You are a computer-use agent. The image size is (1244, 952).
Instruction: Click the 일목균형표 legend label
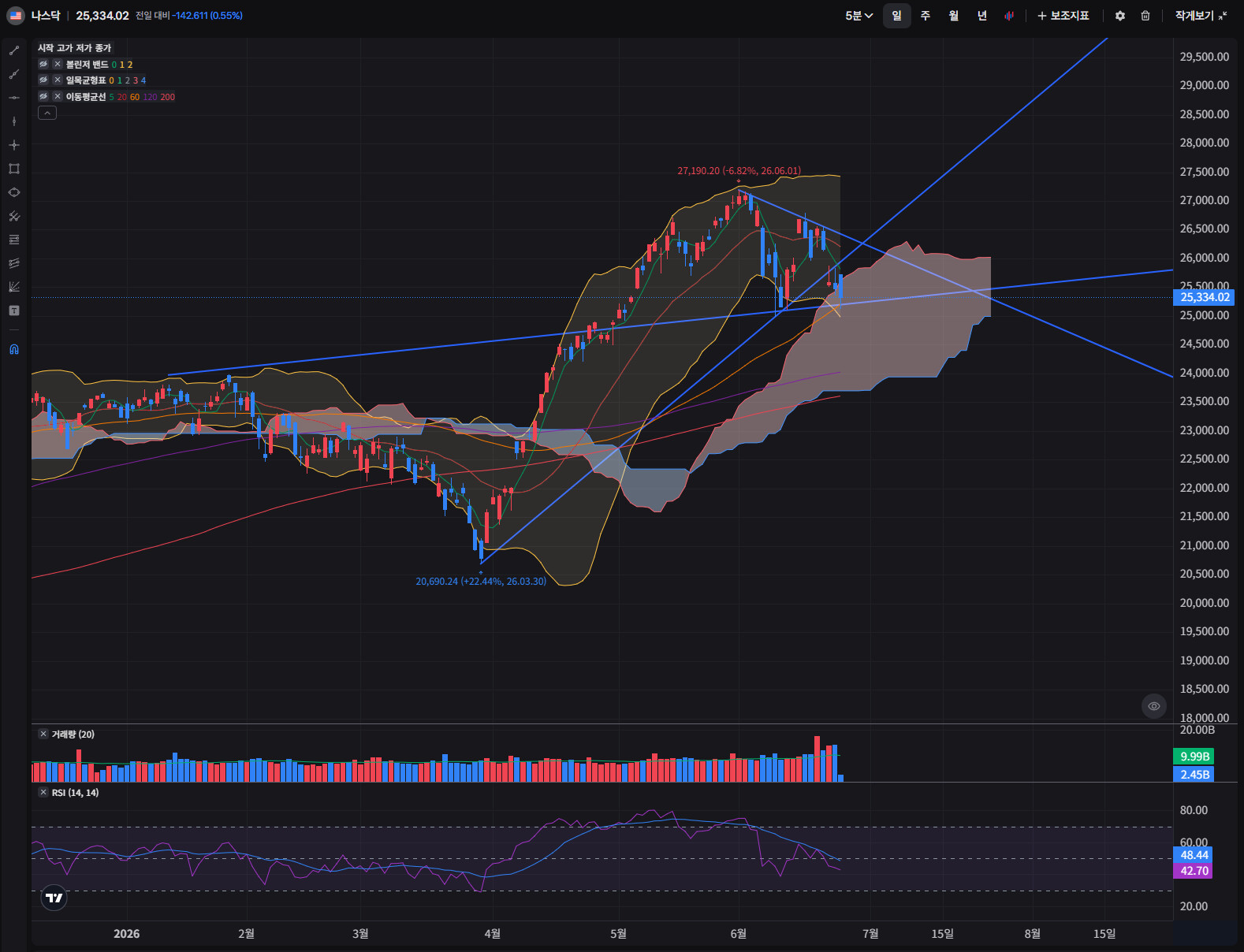[x=86, y=80]
